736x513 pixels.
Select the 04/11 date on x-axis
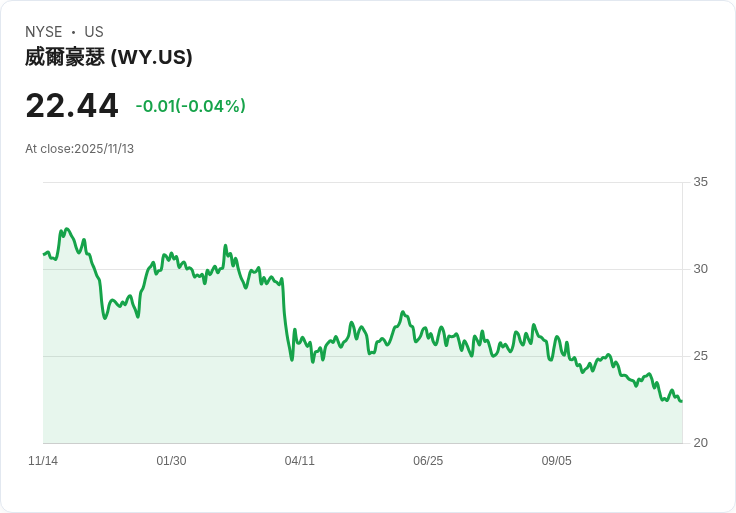point(299,461)
